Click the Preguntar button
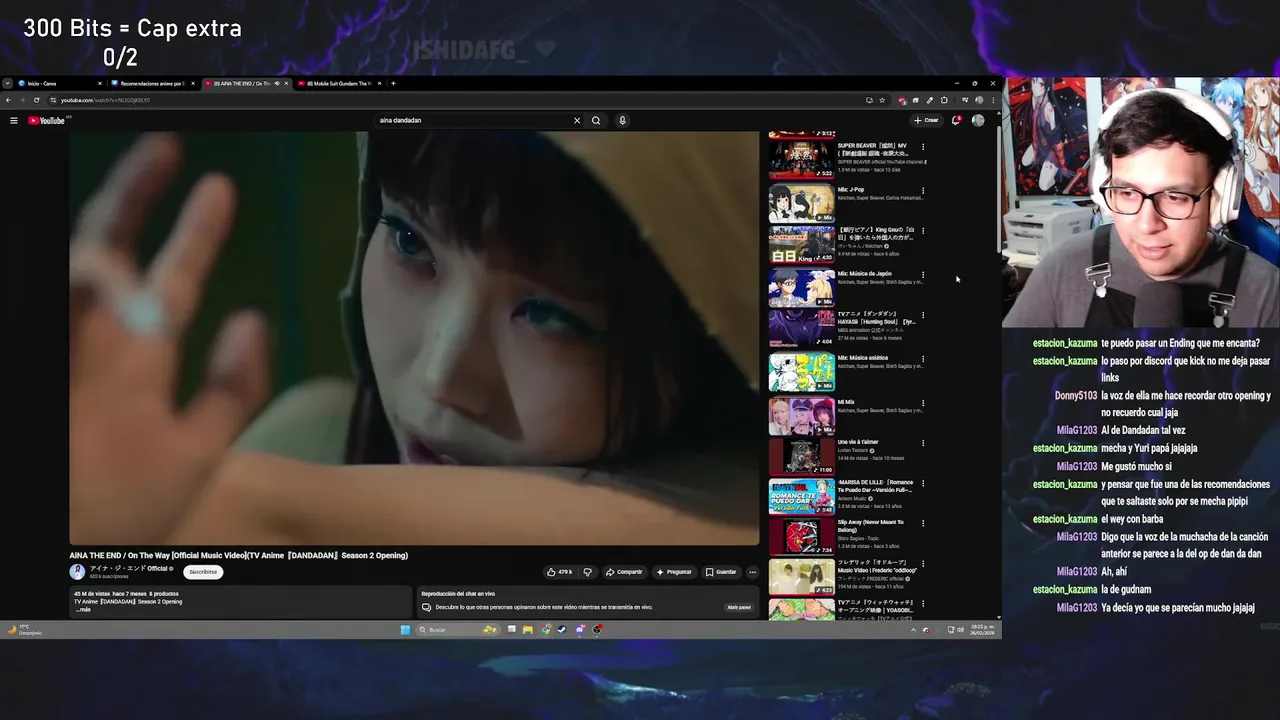Screen dimensions: 1280x720 (x=674, y=572)
